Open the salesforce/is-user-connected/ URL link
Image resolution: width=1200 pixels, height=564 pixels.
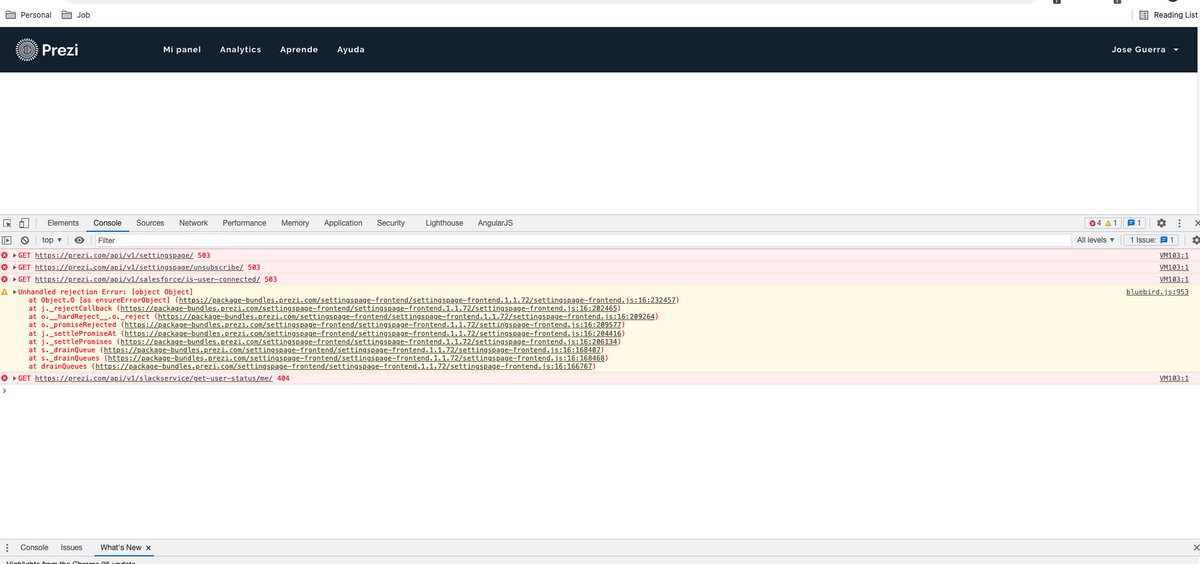click(147, 280)
